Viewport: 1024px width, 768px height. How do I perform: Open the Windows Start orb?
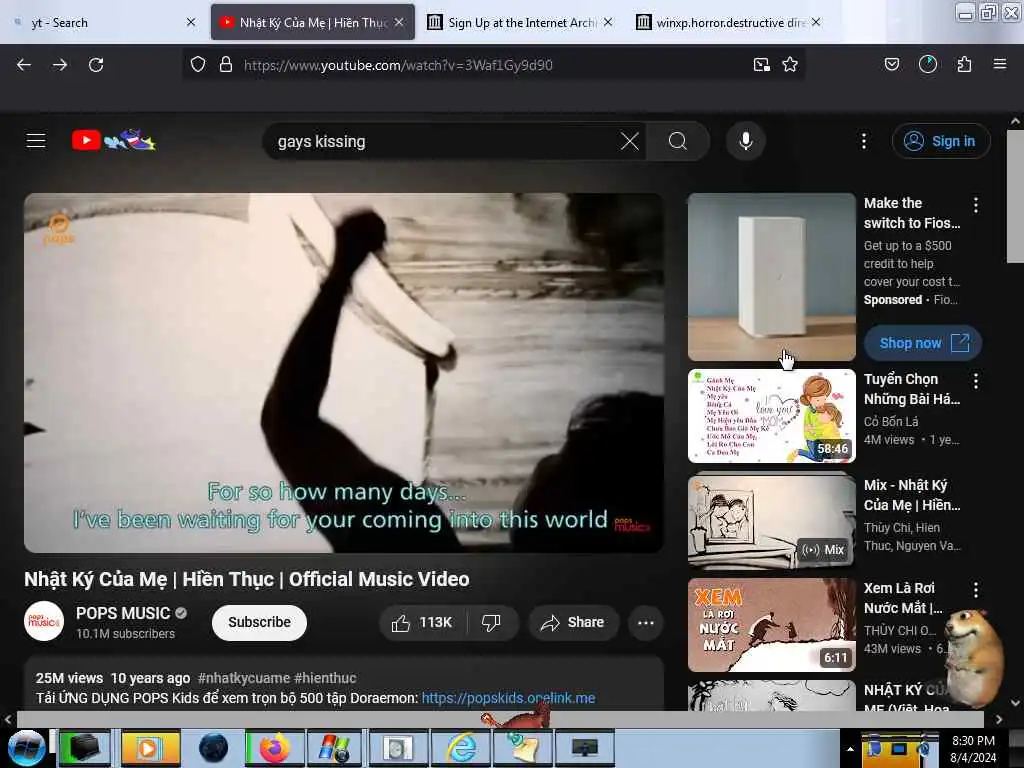[26, 748]
